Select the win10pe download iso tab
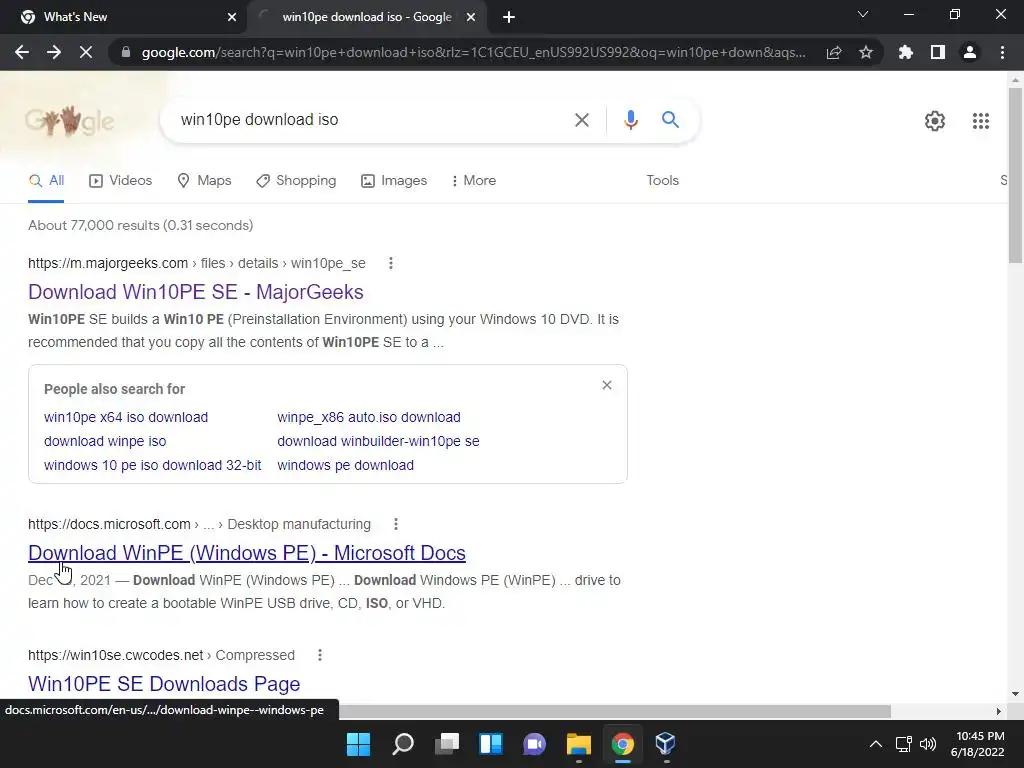Image resolution: width=1024 pixels, height=768 pixels. pyautogui.click(x=366, y=17)
